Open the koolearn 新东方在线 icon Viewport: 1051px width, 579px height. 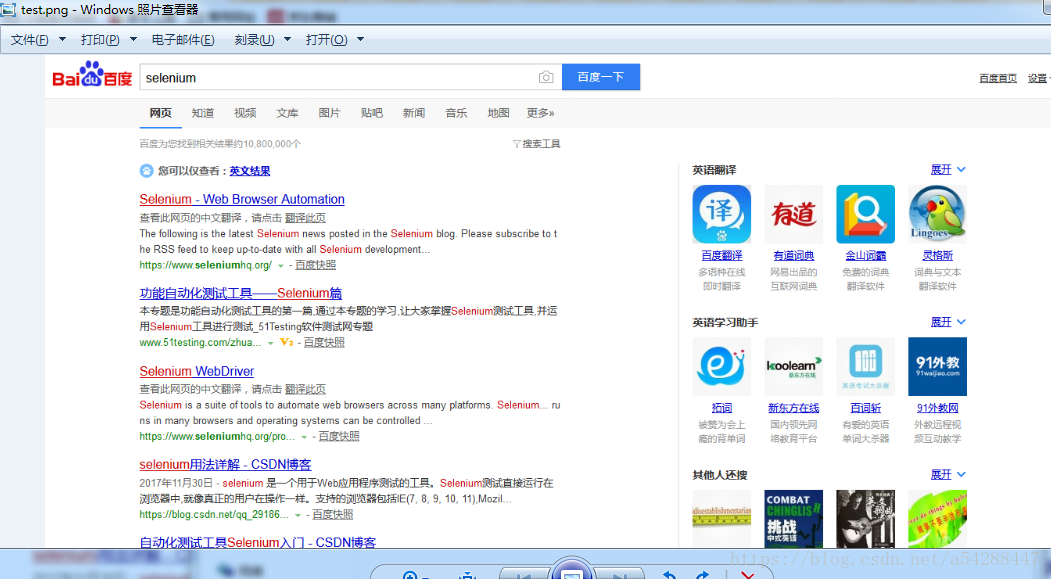(x=794, y=366)
